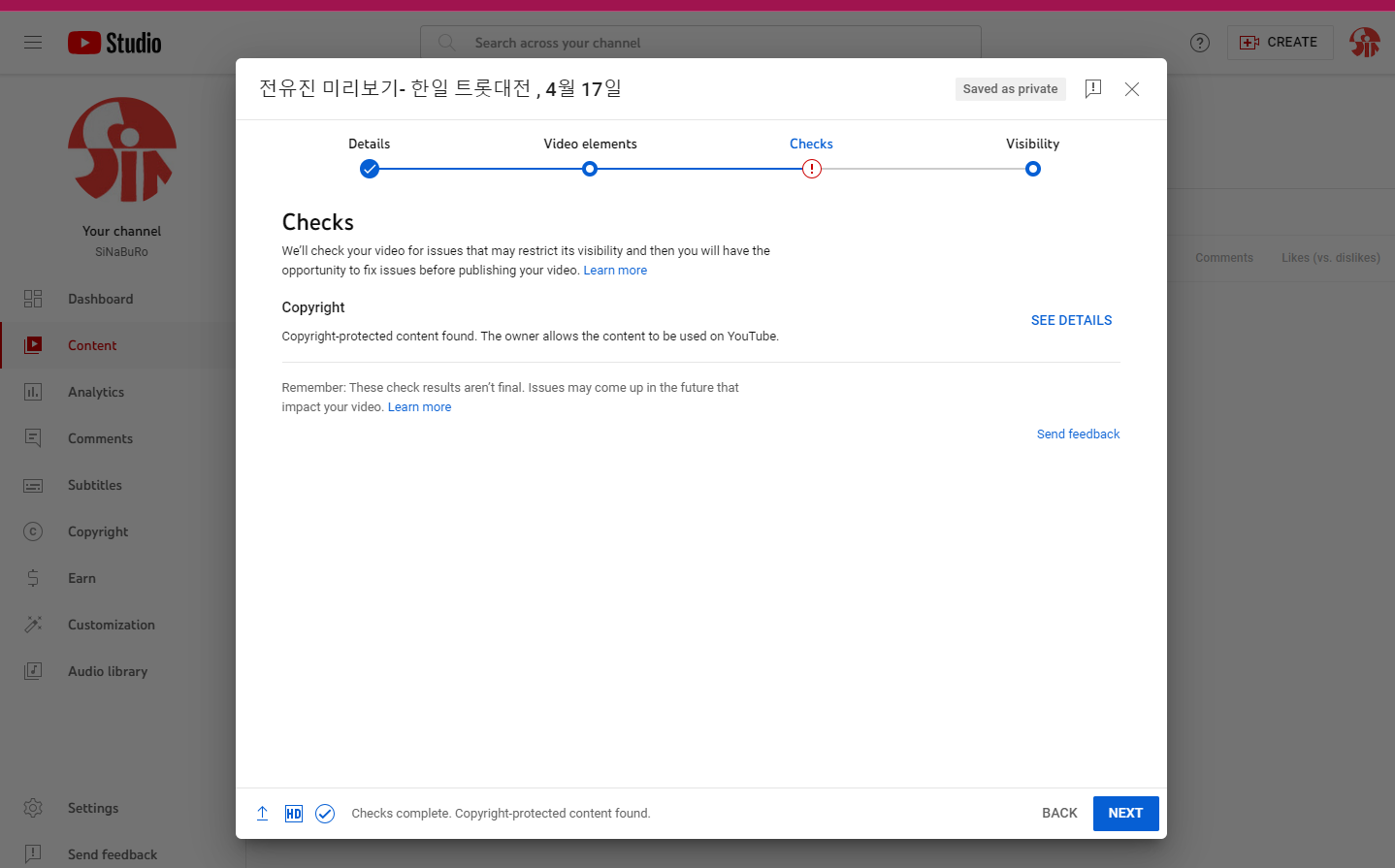
Task: Open the help question mark icon
Action: (x=1200, y=43)
